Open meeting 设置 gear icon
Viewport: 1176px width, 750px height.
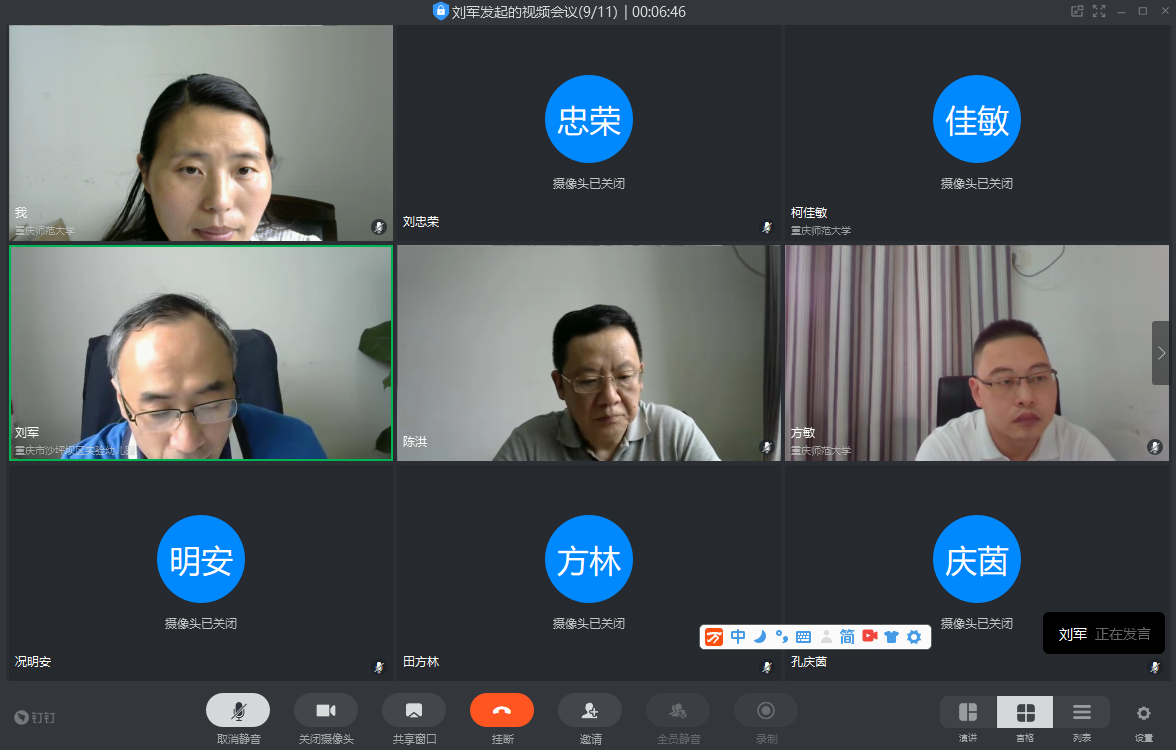click(x=1144, y=713)
